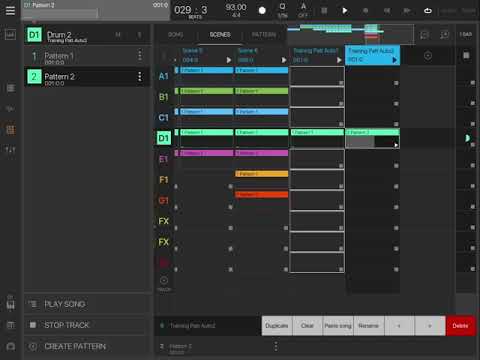Toggle the loop button in transport

428,11
